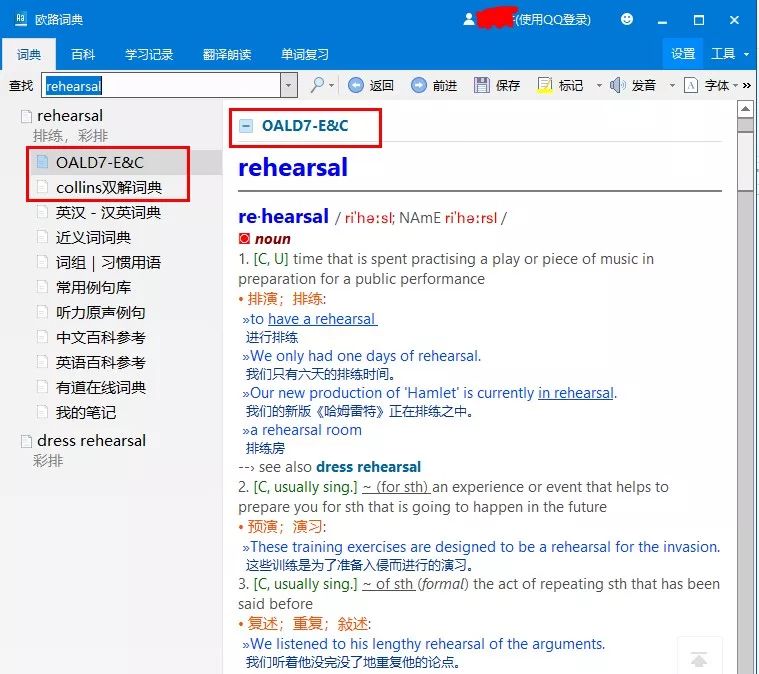Select 英汉 - 汉英词典 in sidebar
The width and height of the screenshot is (759, 674).
click(108, 213)
